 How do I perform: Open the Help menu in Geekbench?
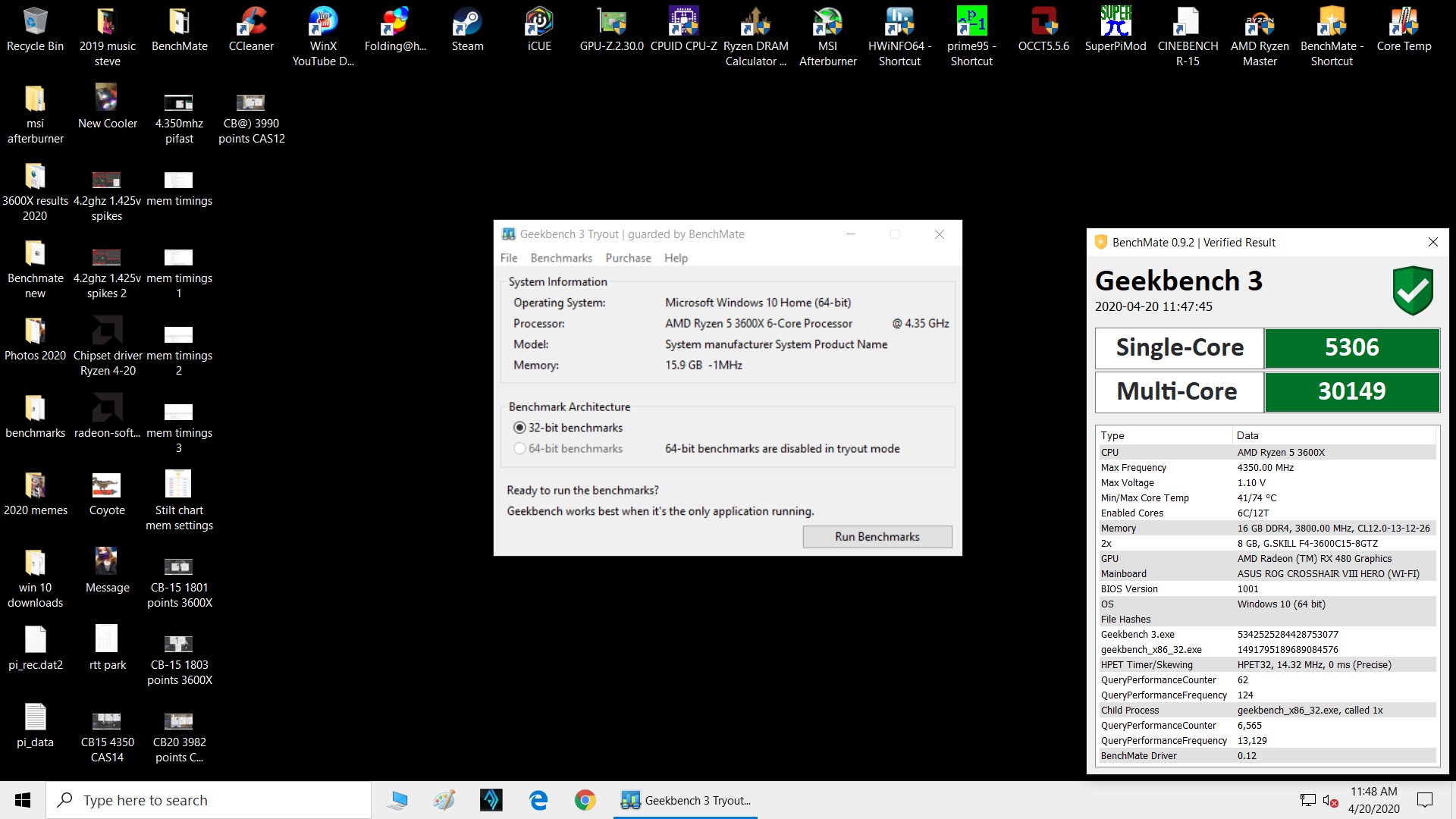tap(676, 258)
